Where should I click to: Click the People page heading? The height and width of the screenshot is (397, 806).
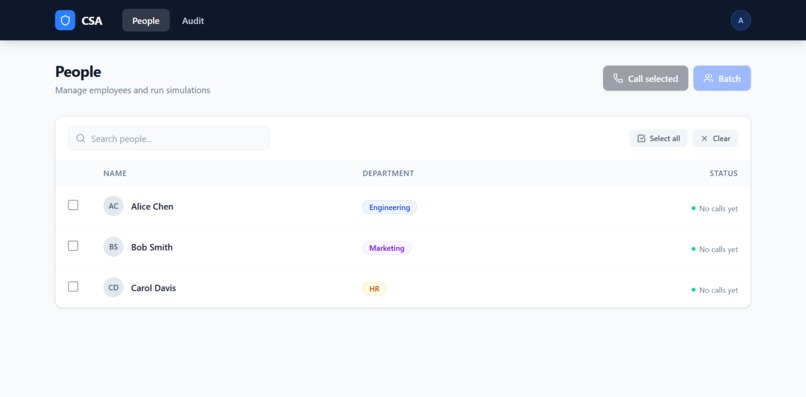pyautogui.click(x=78, y=71)
